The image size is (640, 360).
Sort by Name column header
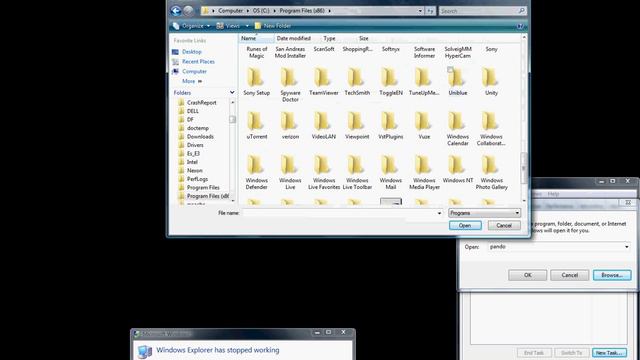[x=256, y=38]
